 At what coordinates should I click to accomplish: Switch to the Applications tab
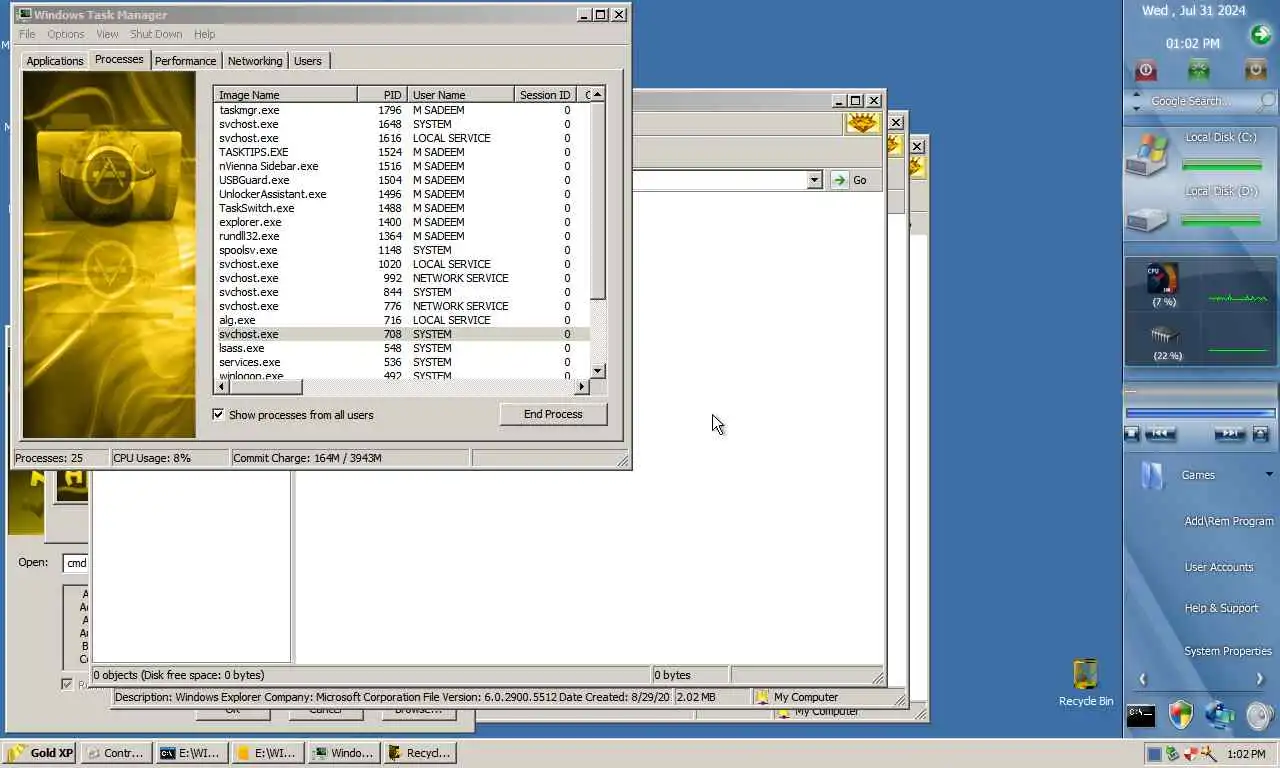55,61
